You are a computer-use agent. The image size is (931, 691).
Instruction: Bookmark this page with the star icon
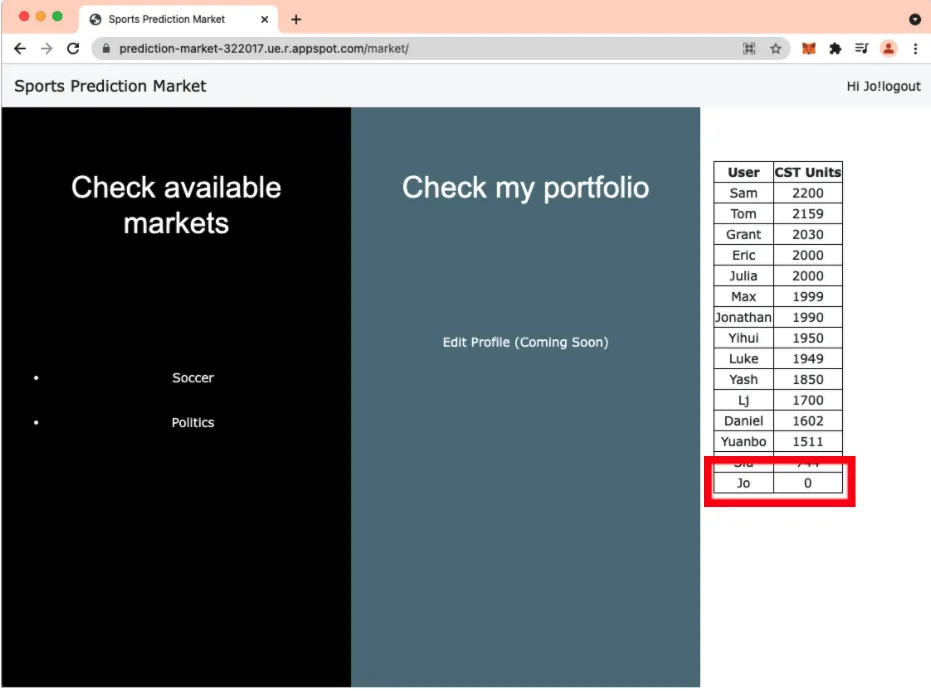click(775, 49)
